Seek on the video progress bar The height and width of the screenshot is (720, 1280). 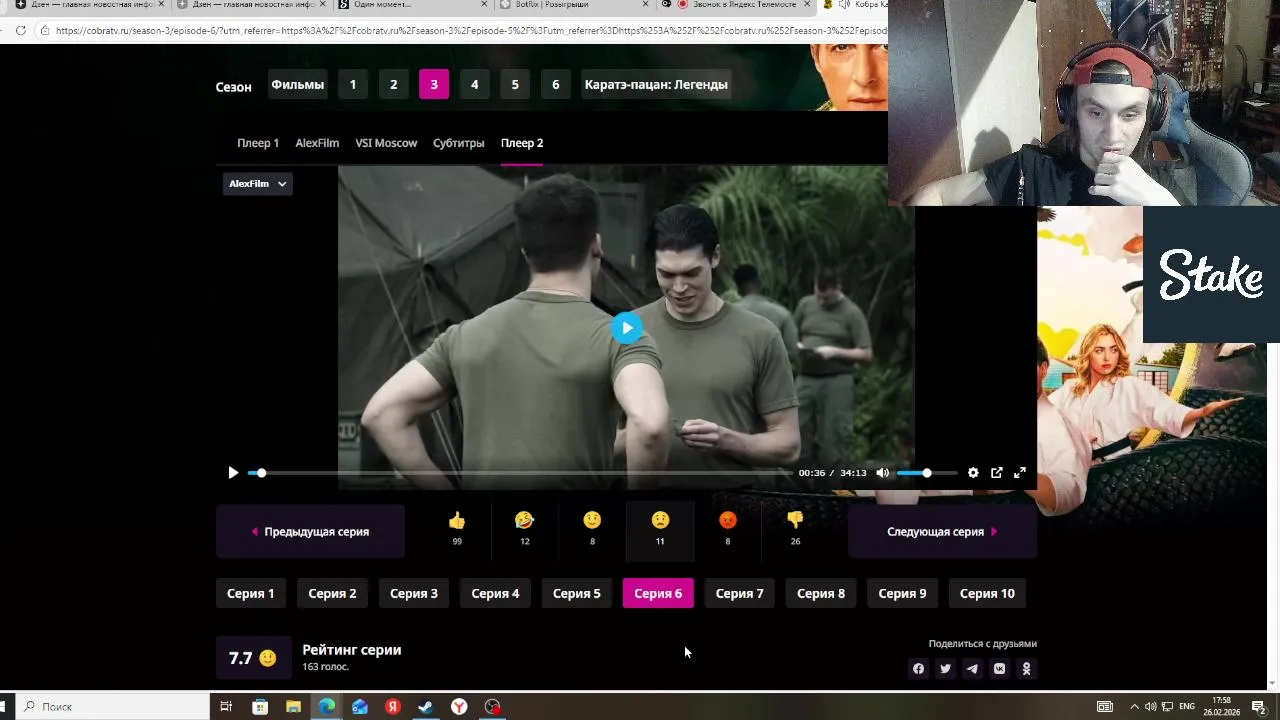[x=520, y=473]
